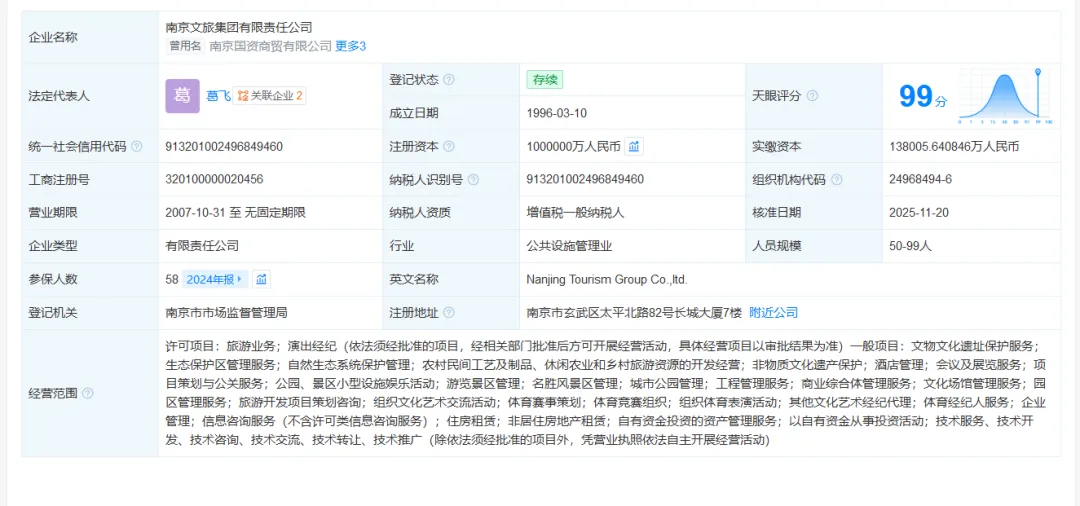Select company name 南京文旅集团有限责任公司
Viewport: 1080px width, 506px height.
(239, 28)
